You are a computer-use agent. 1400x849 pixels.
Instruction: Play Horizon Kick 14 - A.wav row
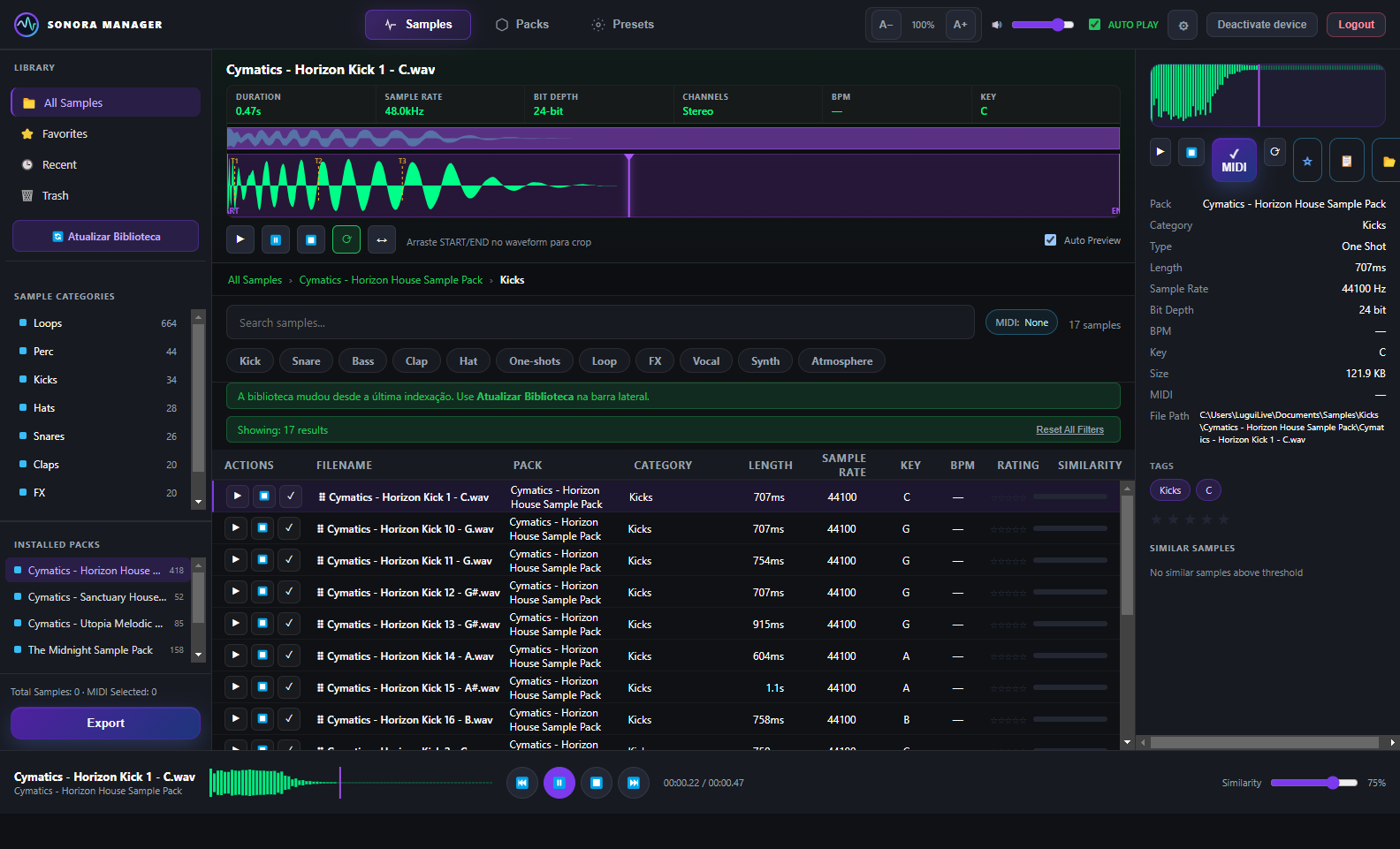click(x=235, y=656)
